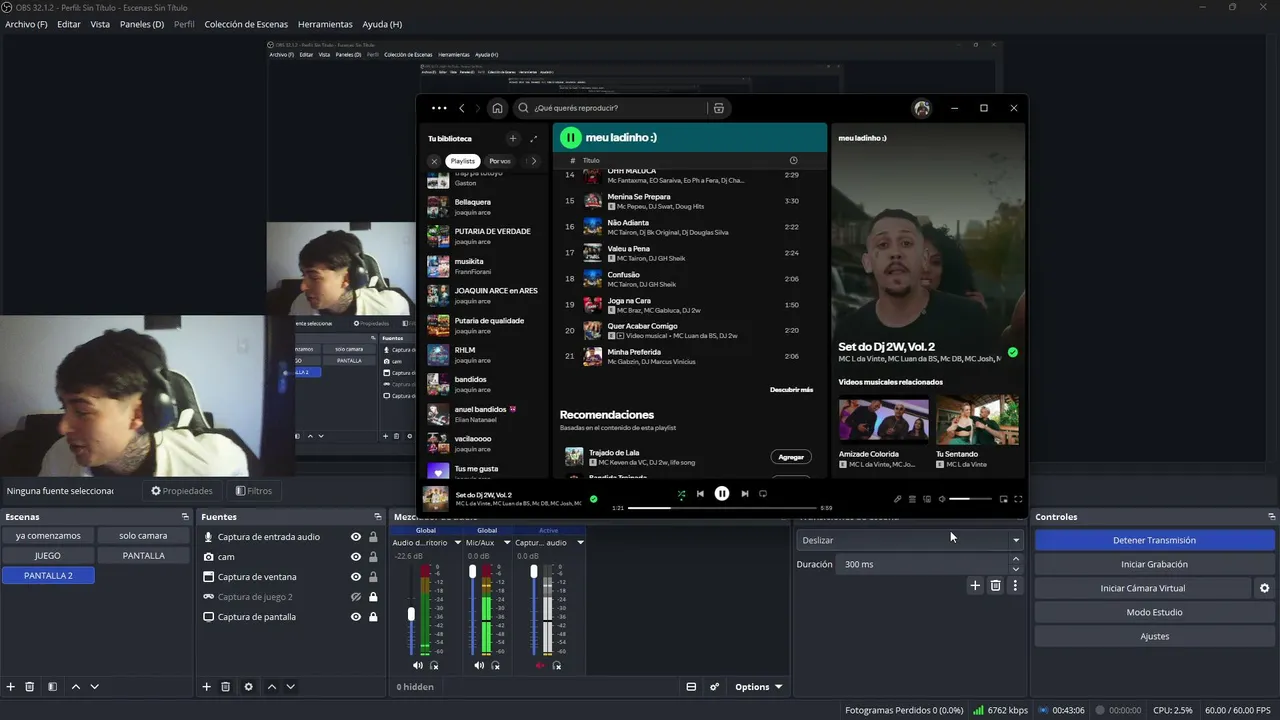Move the selected source down in Fuentes
The width and height of the screenshot is (1280, 720).
click(291, 687)
